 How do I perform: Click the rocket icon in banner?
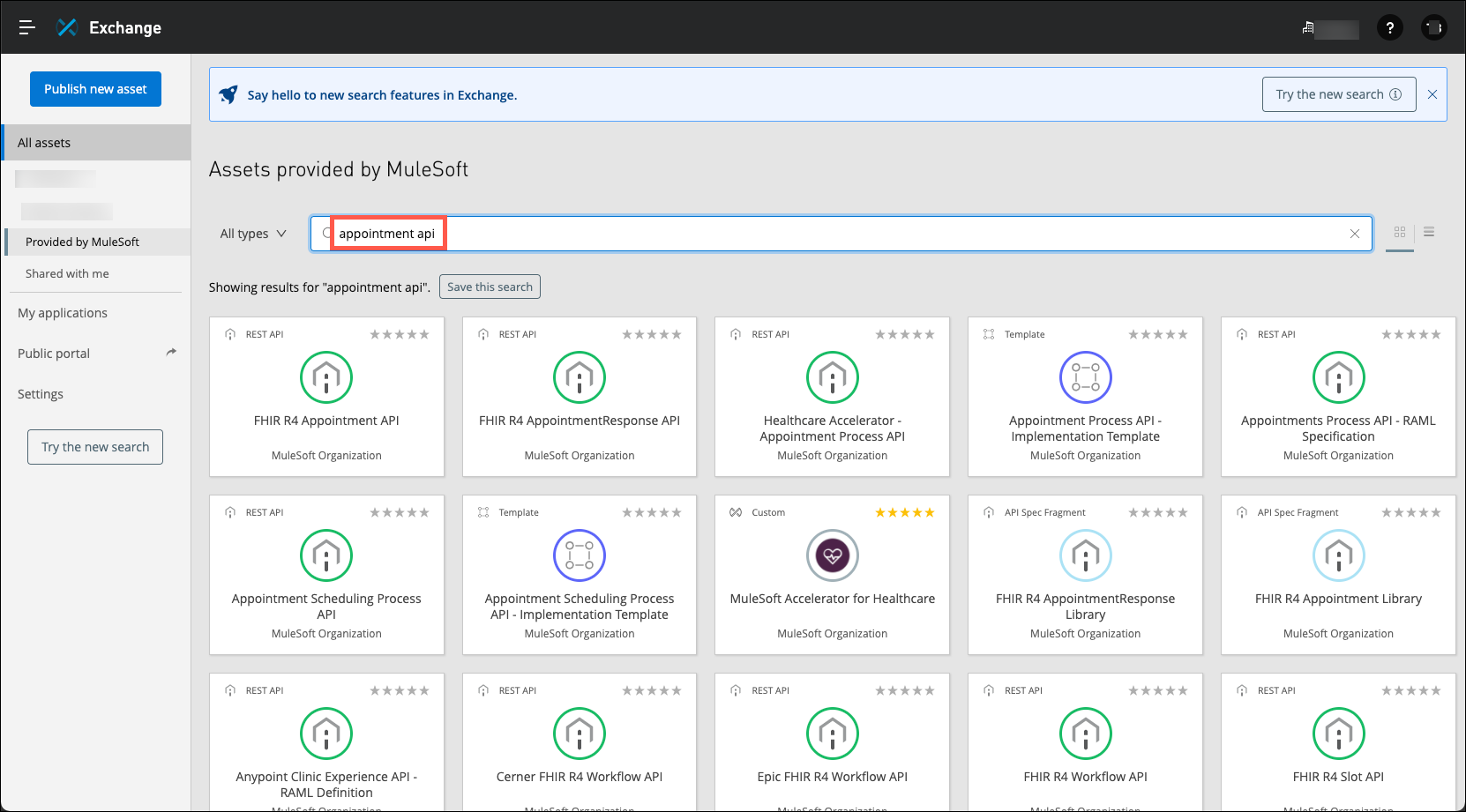(x=228, y=94)
